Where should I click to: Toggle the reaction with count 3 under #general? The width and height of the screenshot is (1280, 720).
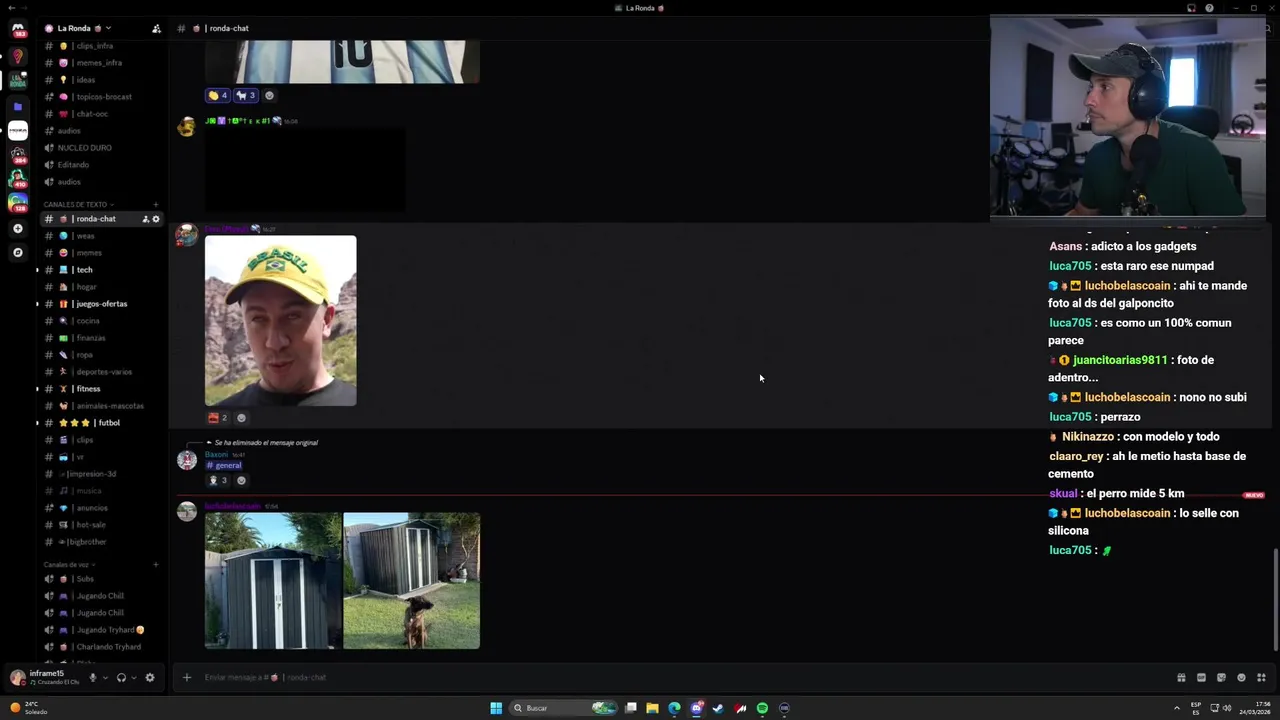(218, 480)
